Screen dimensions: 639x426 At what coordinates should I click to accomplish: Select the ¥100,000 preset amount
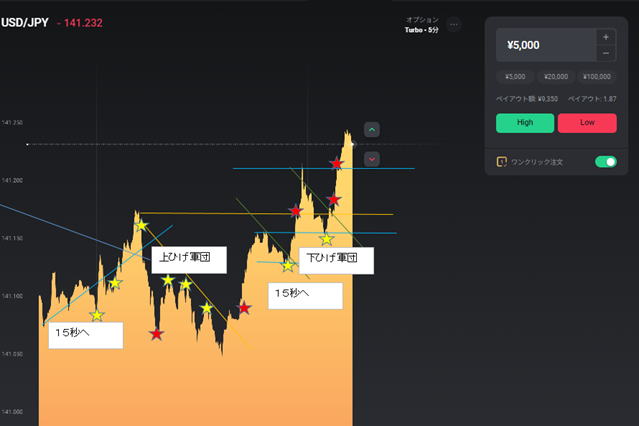pos(596,76)
